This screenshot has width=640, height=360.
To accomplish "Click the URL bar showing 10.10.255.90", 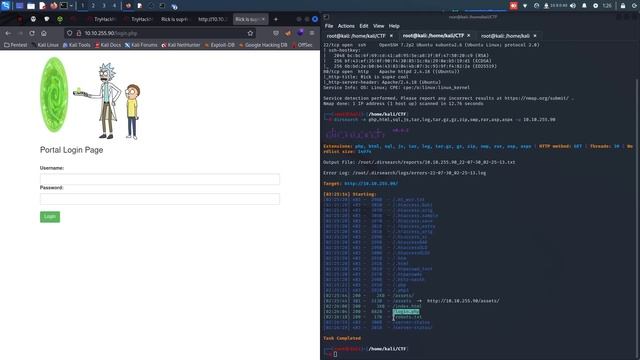I will click(159, 33).
